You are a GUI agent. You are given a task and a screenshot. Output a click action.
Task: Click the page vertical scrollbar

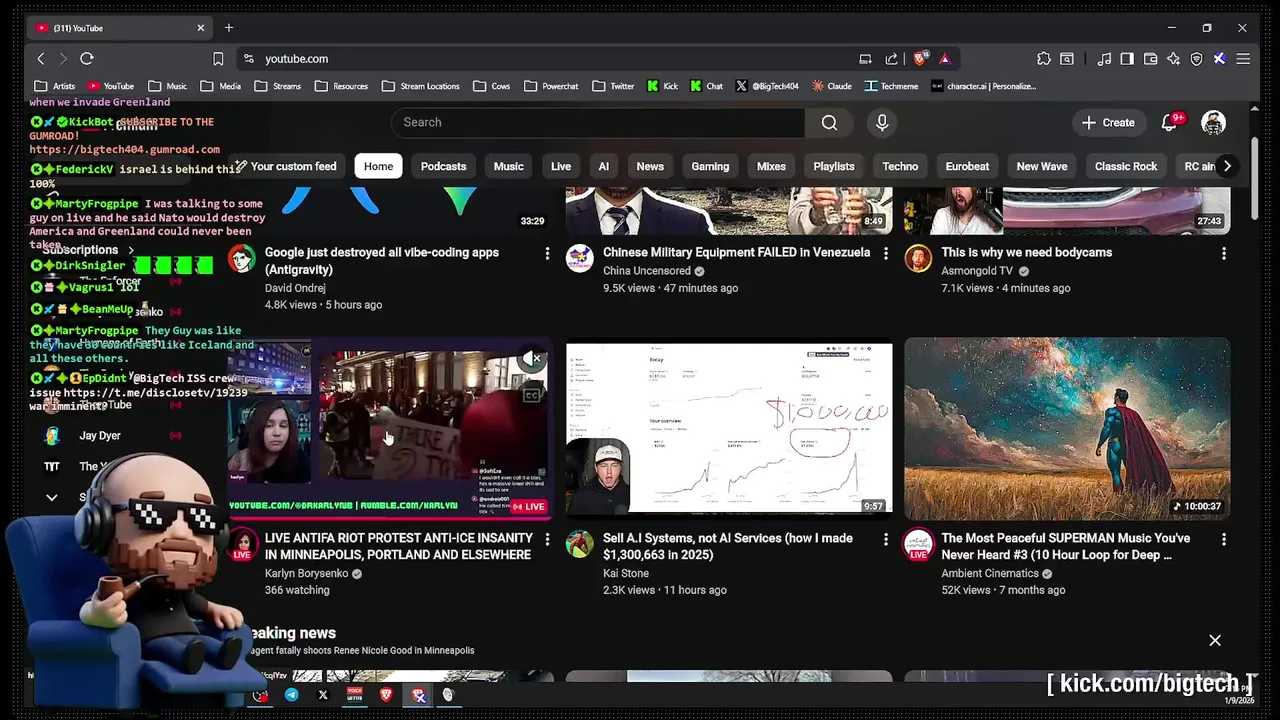pos(1255,180)
